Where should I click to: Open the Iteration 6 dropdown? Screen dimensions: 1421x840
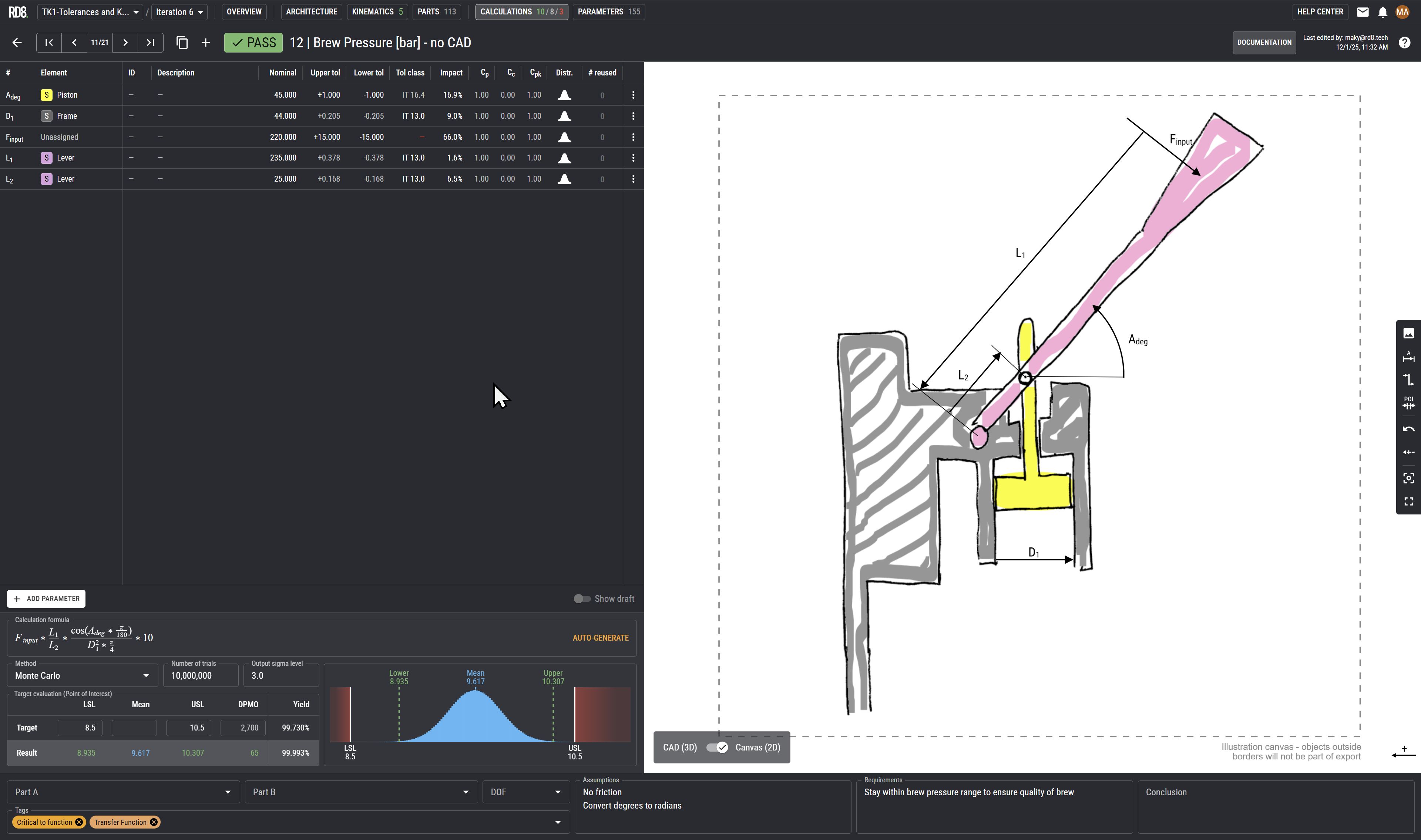pyautogui.click(x=179, y=12)
